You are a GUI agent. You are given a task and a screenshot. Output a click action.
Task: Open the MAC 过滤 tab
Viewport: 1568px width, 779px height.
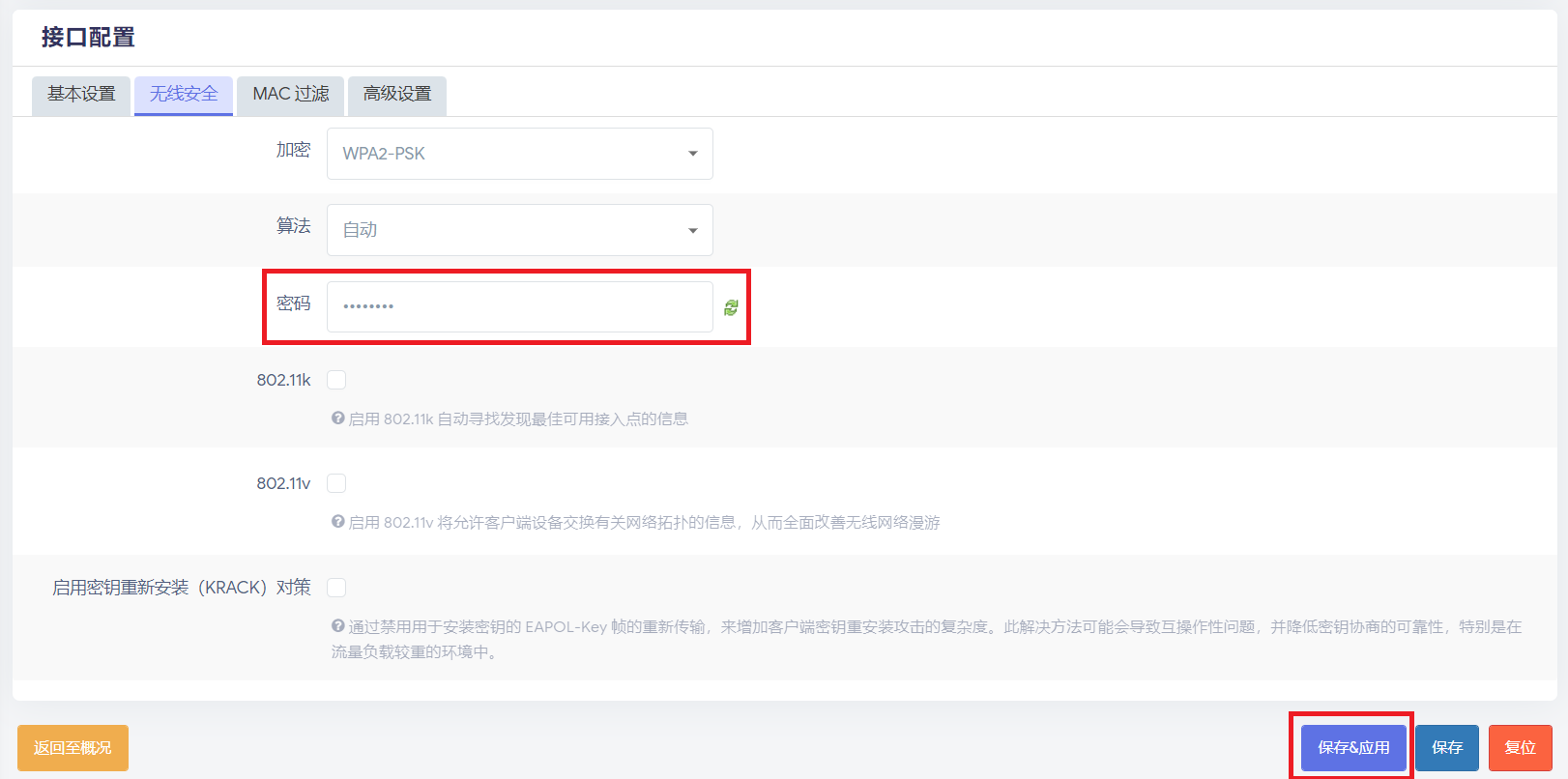(x=290, y=95)
